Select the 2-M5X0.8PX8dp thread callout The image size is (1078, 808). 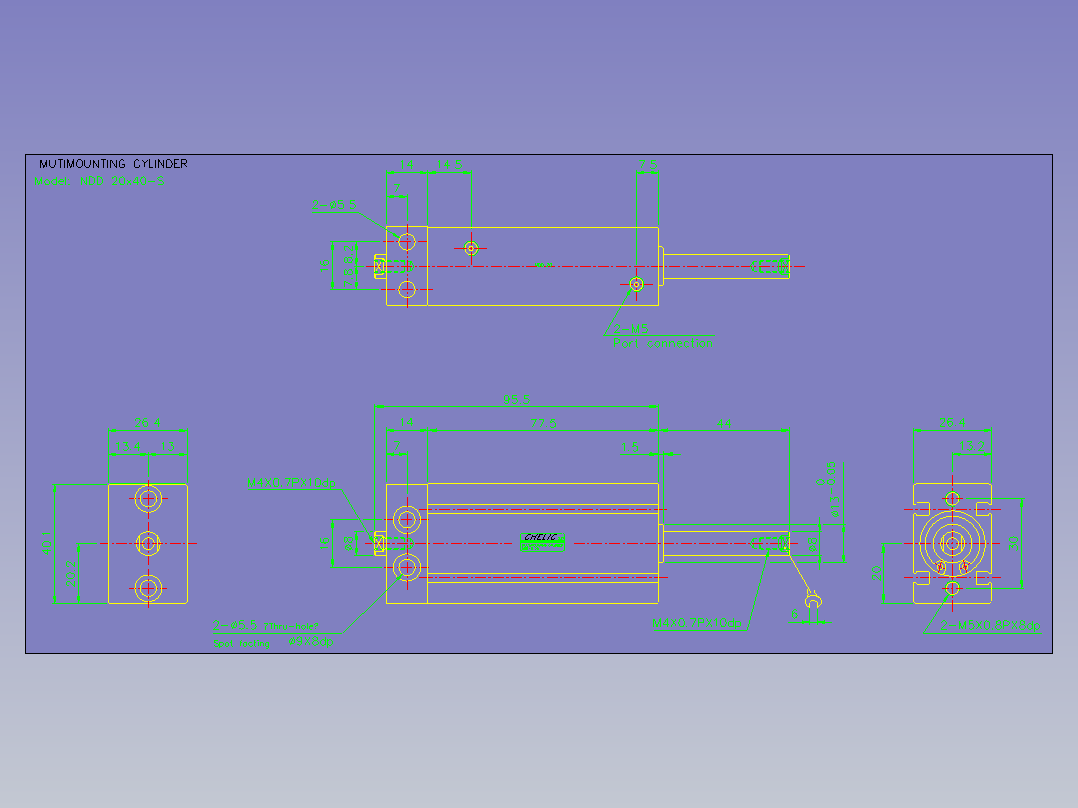click(x=990, y=626)
